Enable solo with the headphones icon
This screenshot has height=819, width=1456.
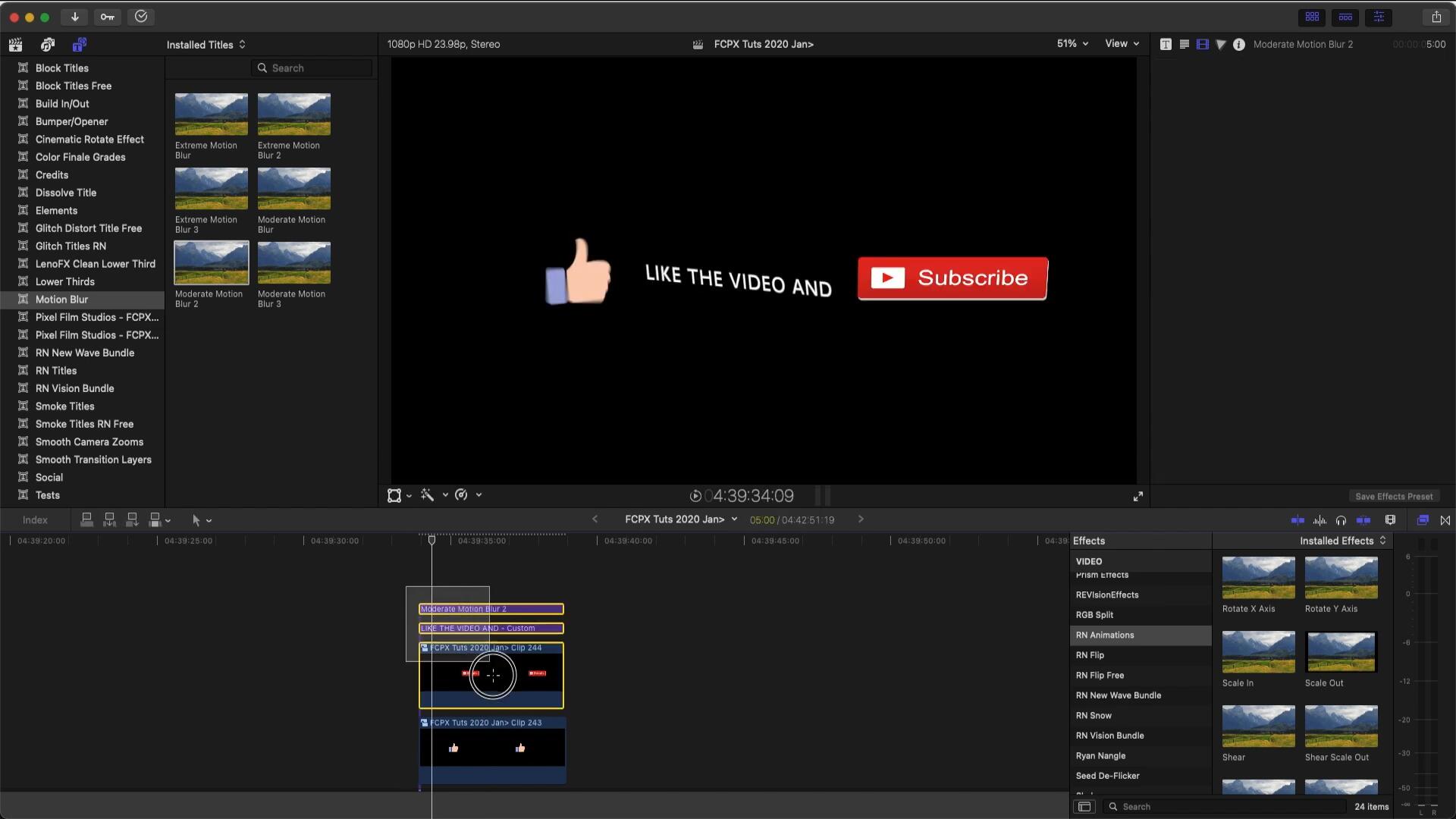click(1341, 520)
